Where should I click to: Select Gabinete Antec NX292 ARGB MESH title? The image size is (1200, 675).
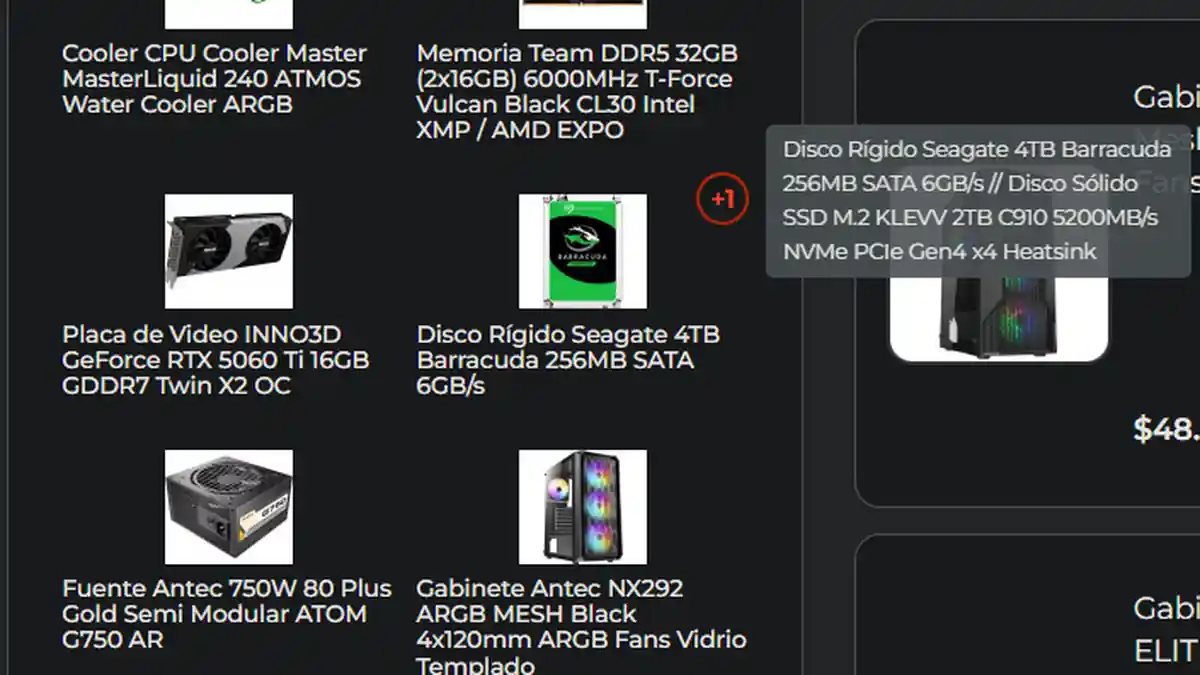(x=581, y=625)
